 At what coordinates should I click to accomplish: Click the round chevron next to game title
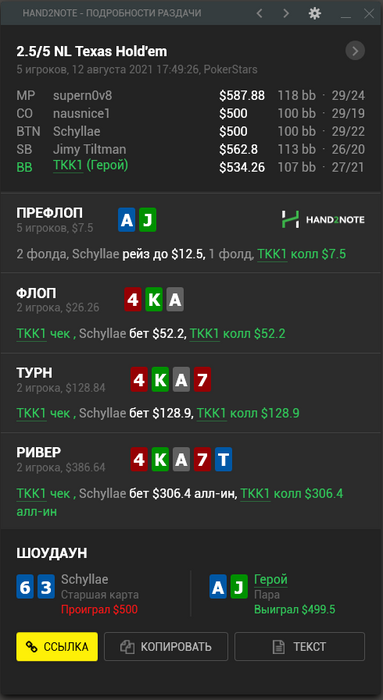tap(355, 51)
